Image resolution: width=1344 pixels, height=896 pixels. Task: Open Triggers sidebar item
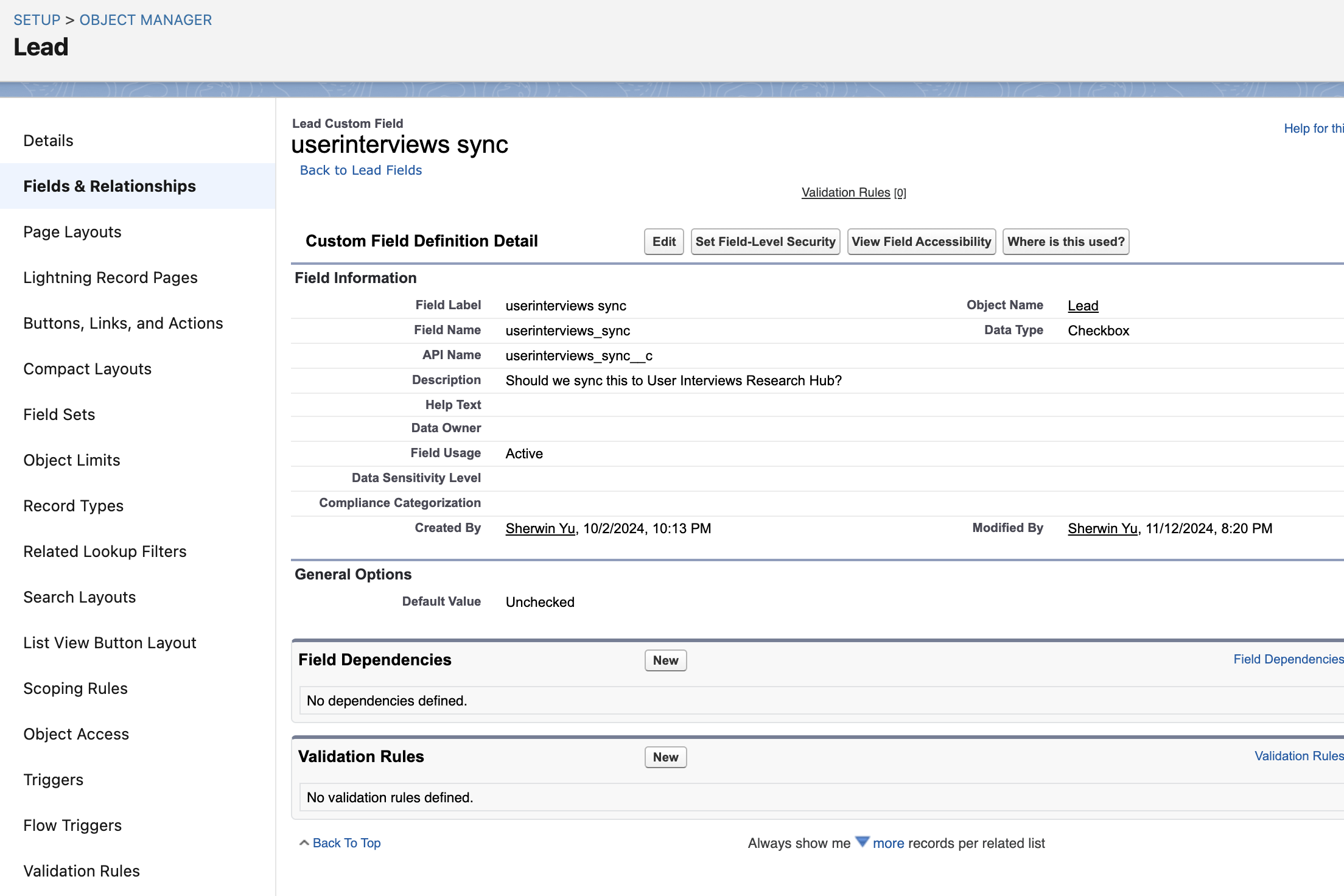point(53,780)
